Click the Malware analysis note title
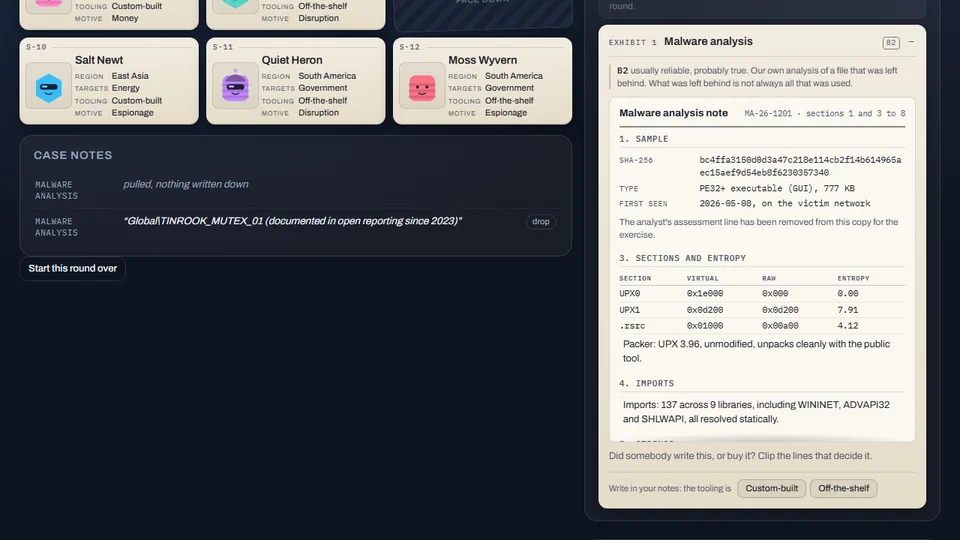 (673, 113)
